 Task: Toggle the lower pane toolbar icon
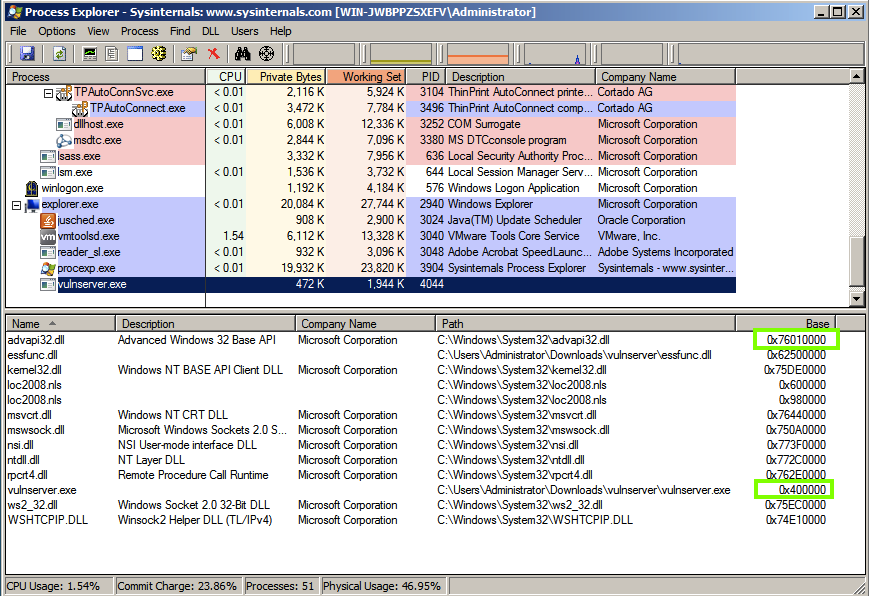[x=135, y=53]
